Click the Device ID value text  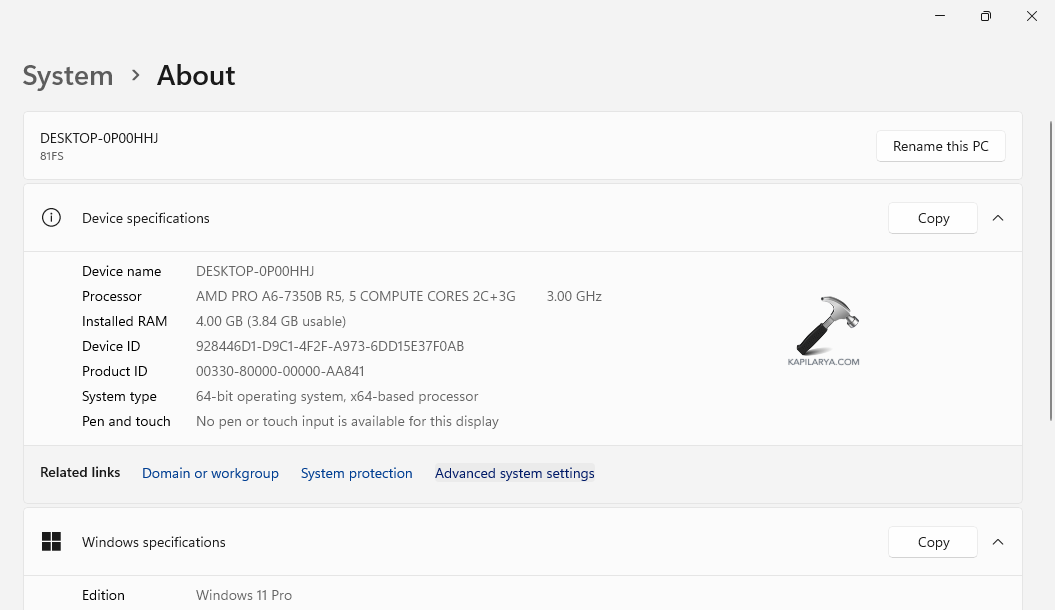(x=330, y=346)
